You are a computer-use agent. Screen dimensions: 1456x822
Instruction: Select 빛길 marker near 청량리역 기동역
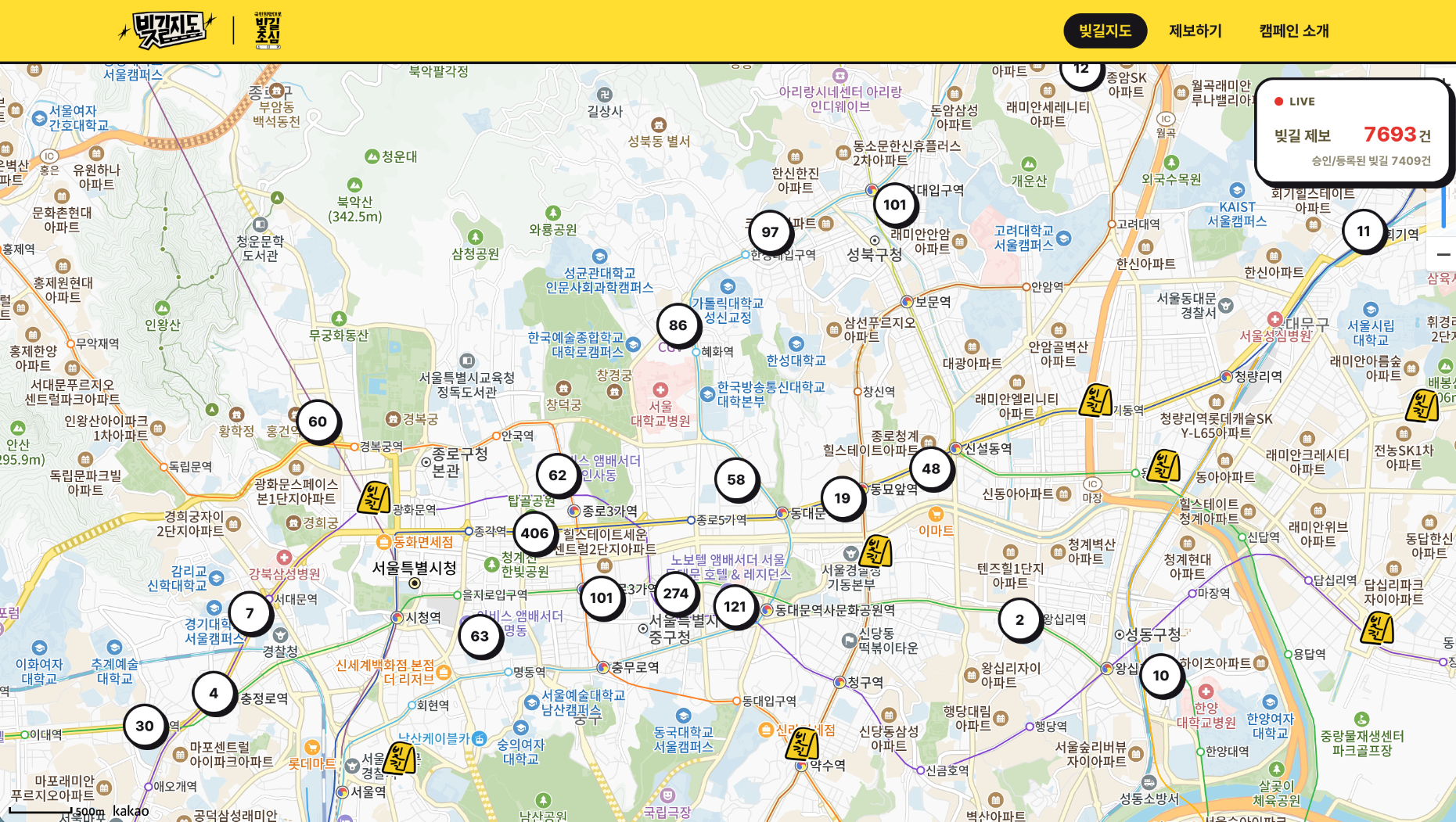[1095, 400]
